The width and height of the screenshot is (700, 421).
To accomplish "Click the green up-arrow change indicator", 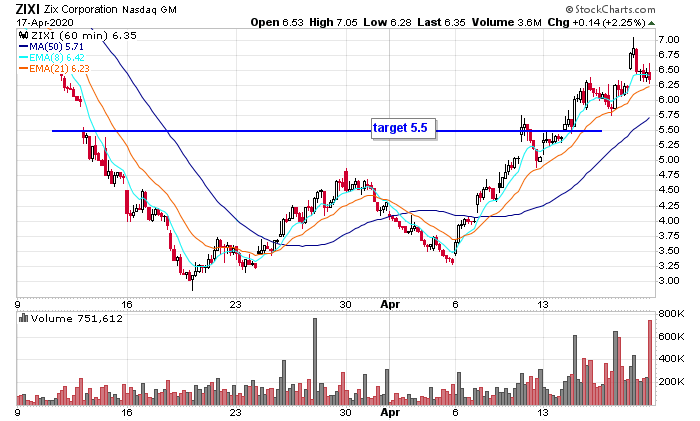I will coord(652,23).
